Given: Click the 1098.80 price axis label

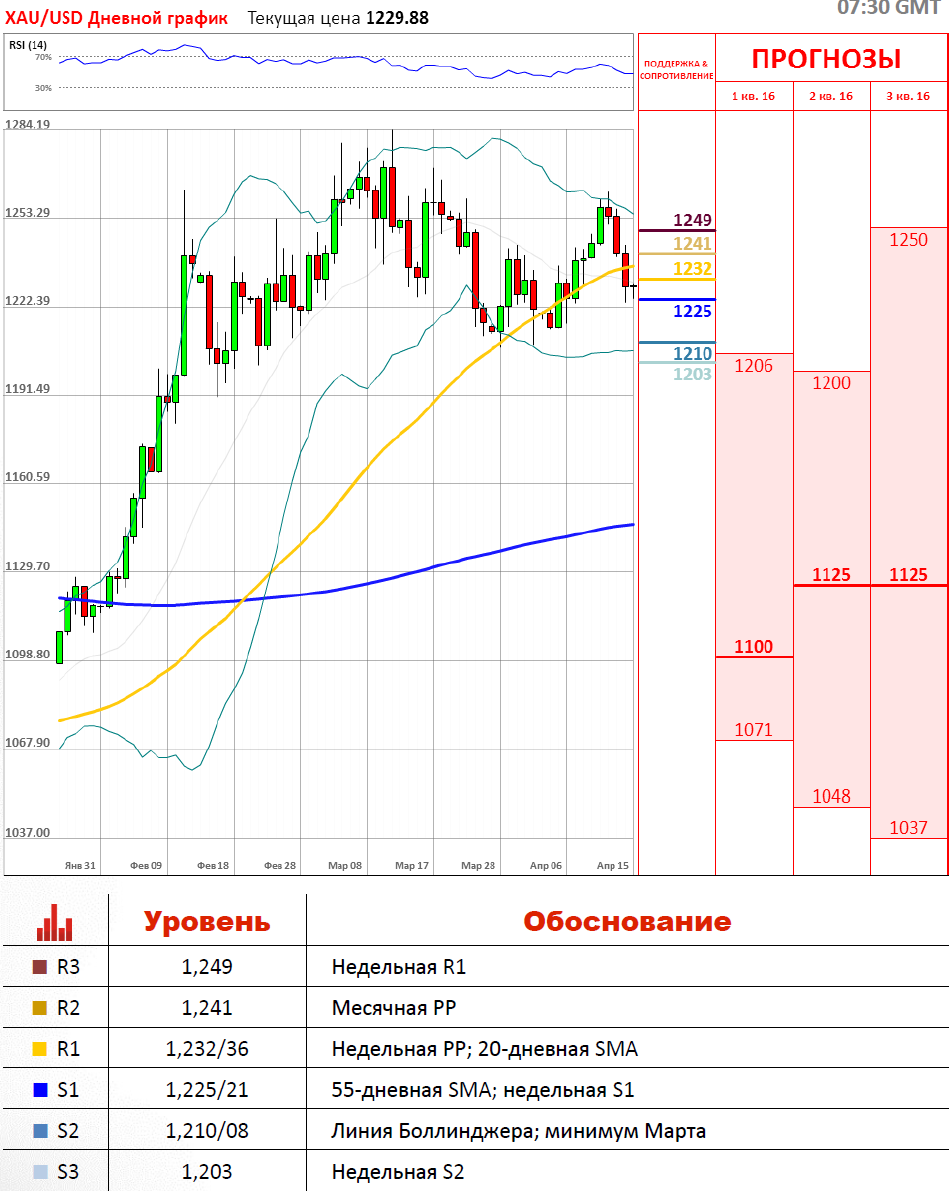Looking at the screenshot, I should [x=27, y=655].
